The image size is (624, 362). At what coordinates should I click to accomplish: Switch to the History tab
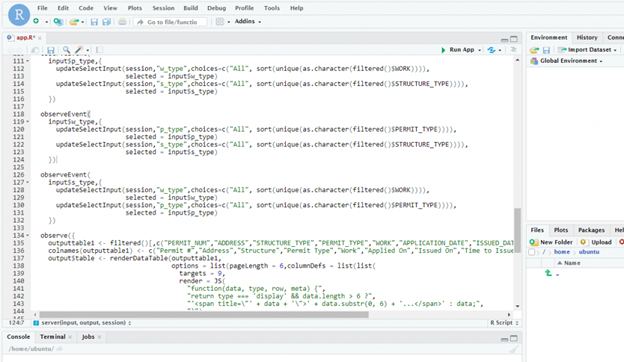click(587, 37)
